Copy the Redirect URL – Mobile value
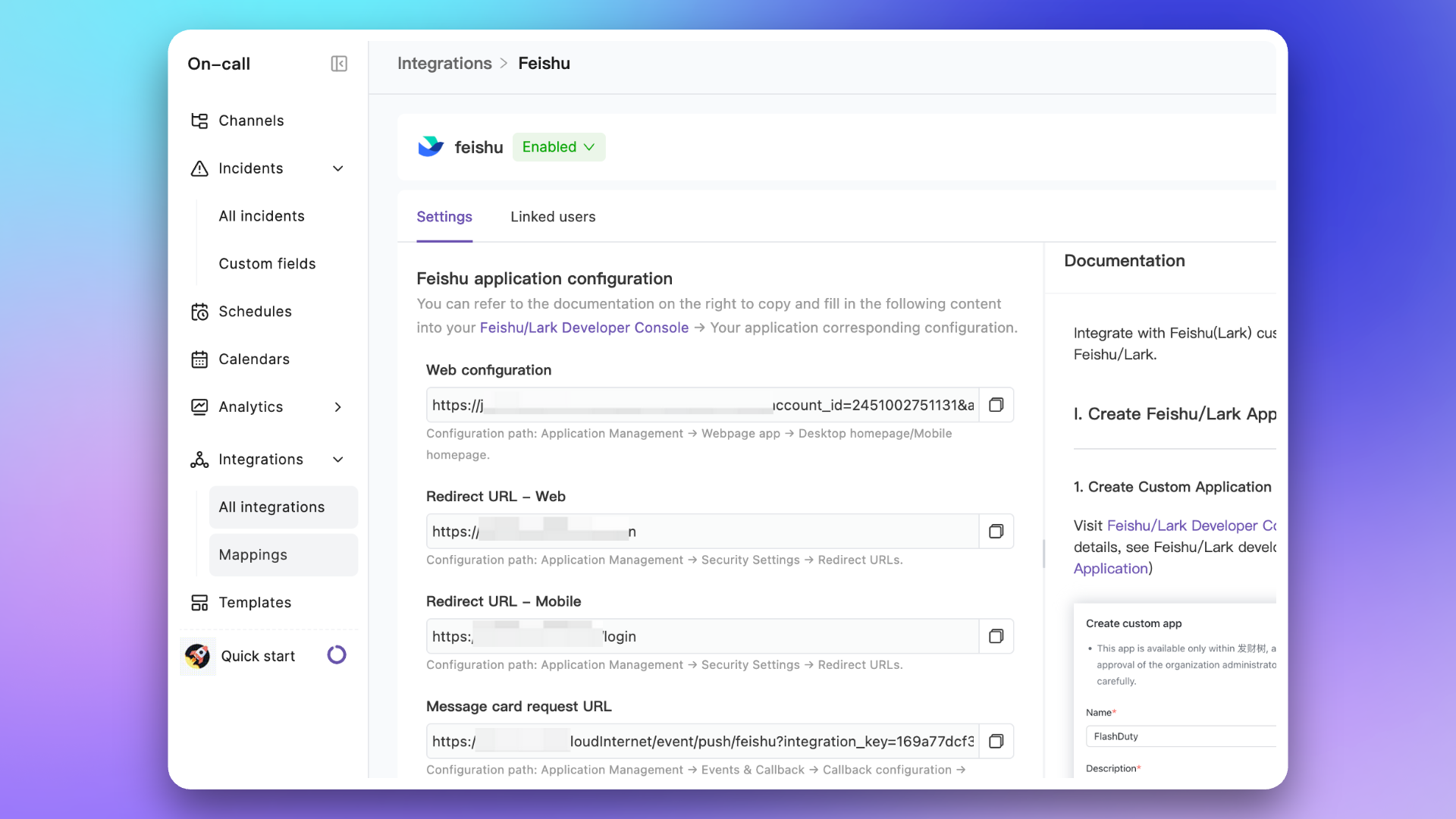The width and height of the screenshot is (1456, 819). click(996, 636)
